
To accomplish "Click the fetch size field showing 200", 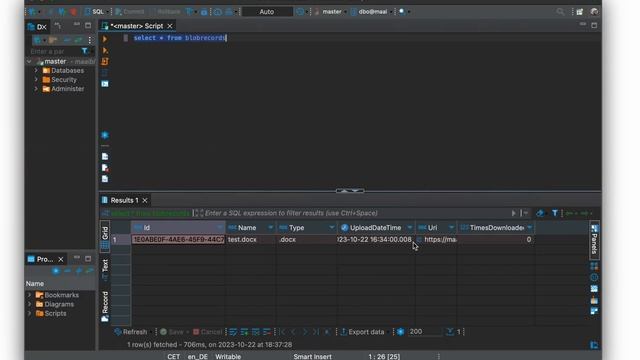I will pos(425,332).
